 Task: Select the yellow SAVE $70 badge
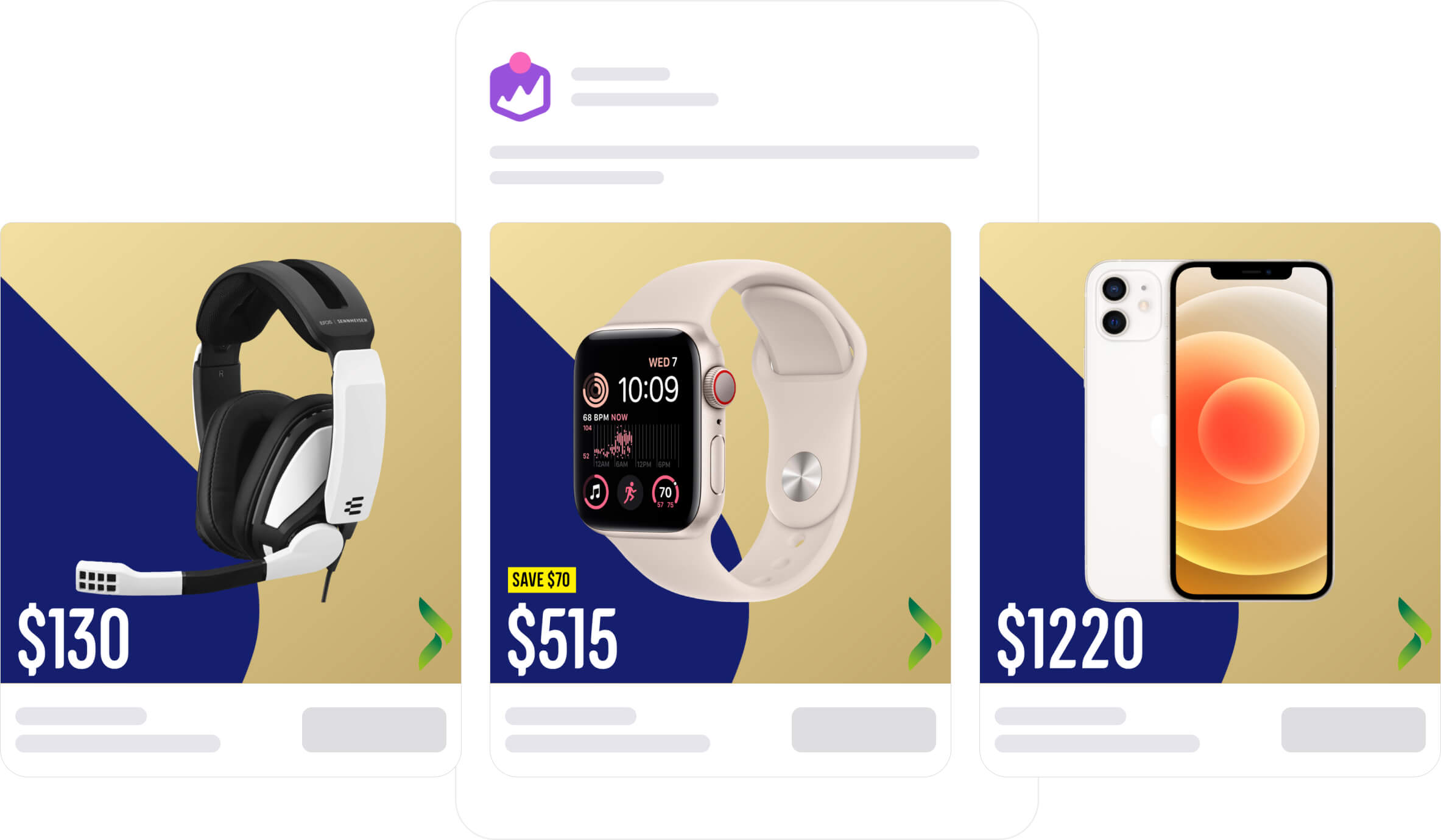[x=541, y=579]
